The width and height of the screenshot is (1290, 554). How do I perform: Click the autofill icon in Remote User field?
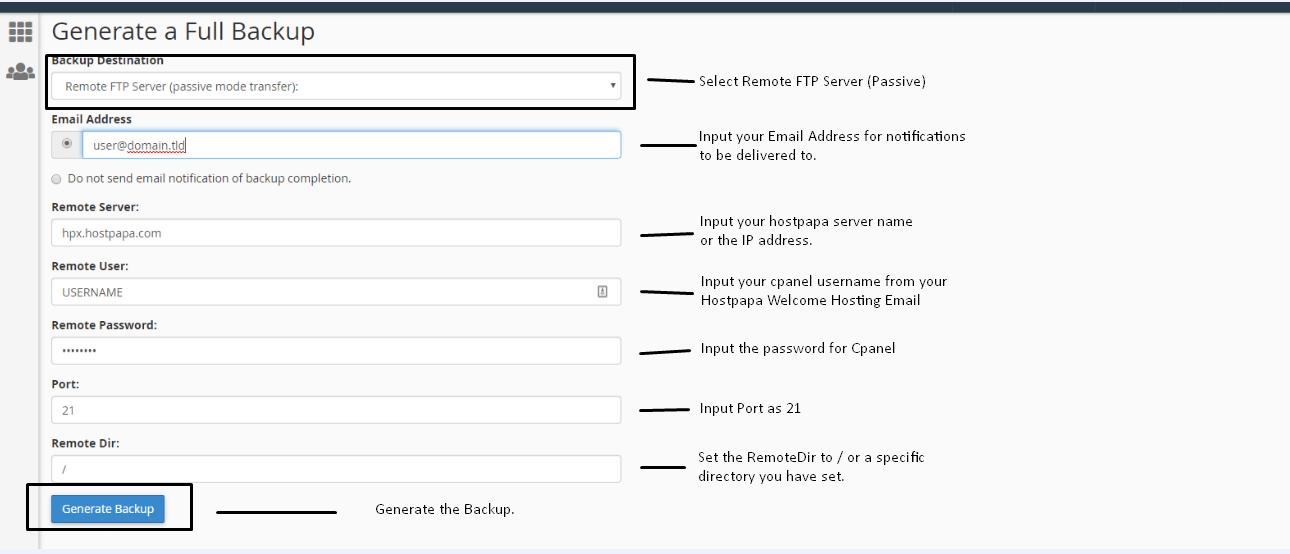pyautogui.click(x=603, y=292)
